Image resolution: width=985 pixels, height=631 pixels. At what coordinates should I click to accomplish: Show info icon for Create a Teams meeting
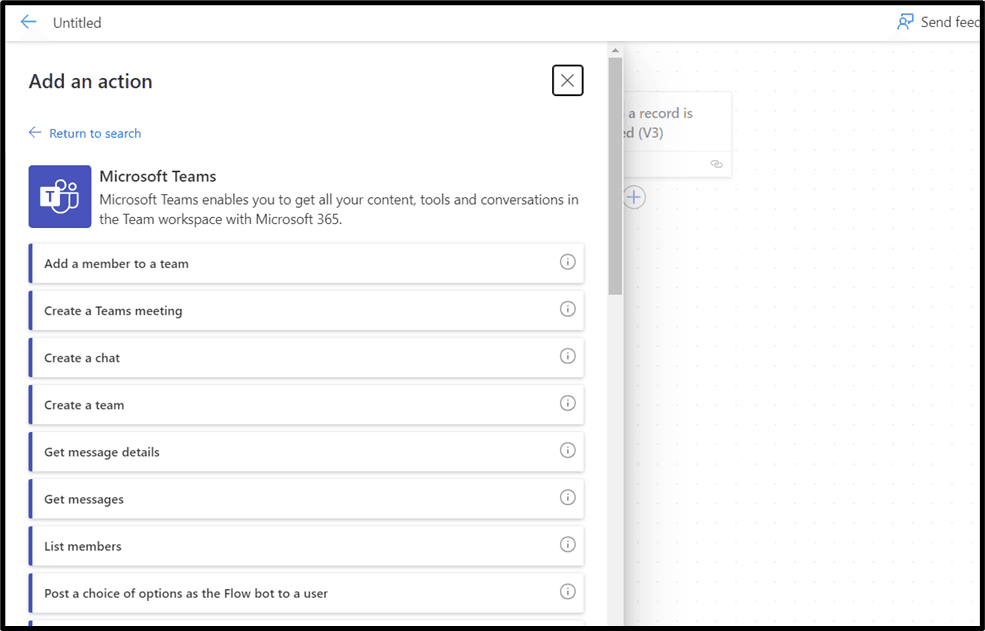point(567,310)
